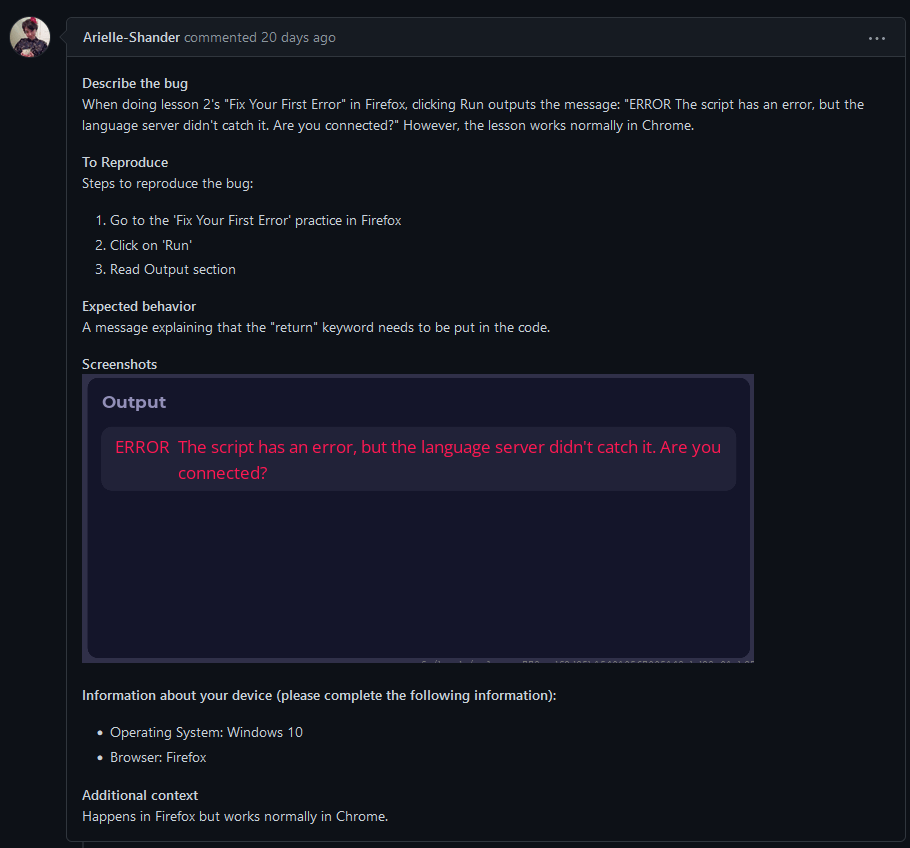The width and height of the screenshot is (910, 848).
Task: Click step 1 about going to the practice
Action: click(255, 220)
